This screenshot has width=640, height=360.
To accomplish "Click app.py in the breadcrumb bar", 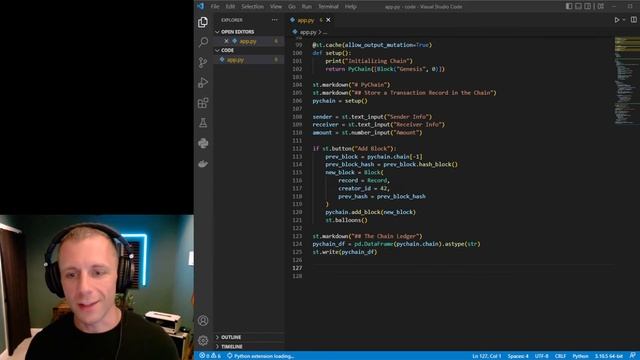I will [308, 32].
